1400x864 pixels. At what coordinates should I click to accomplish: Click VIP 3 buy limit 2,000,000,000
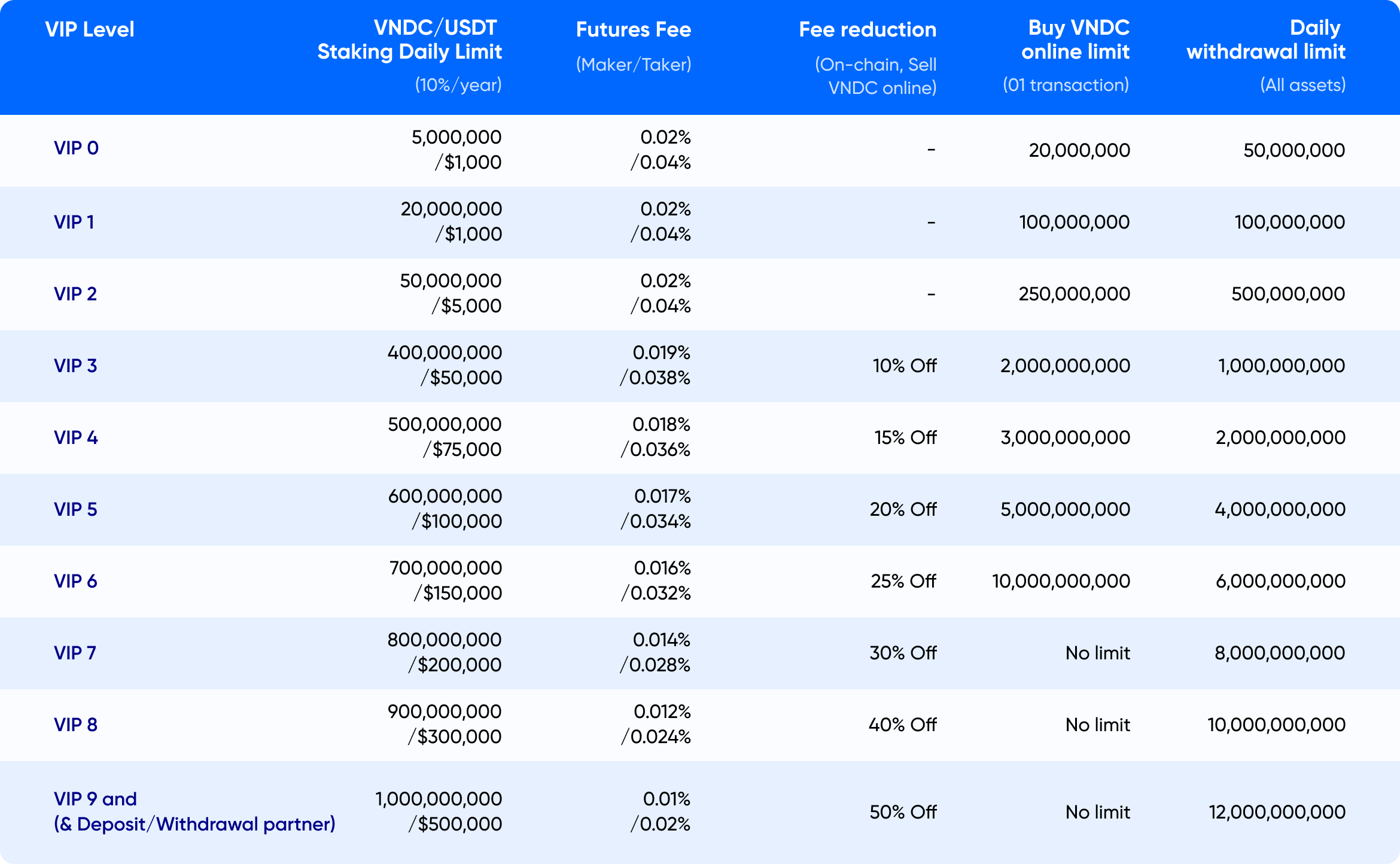click(1066, 366)
